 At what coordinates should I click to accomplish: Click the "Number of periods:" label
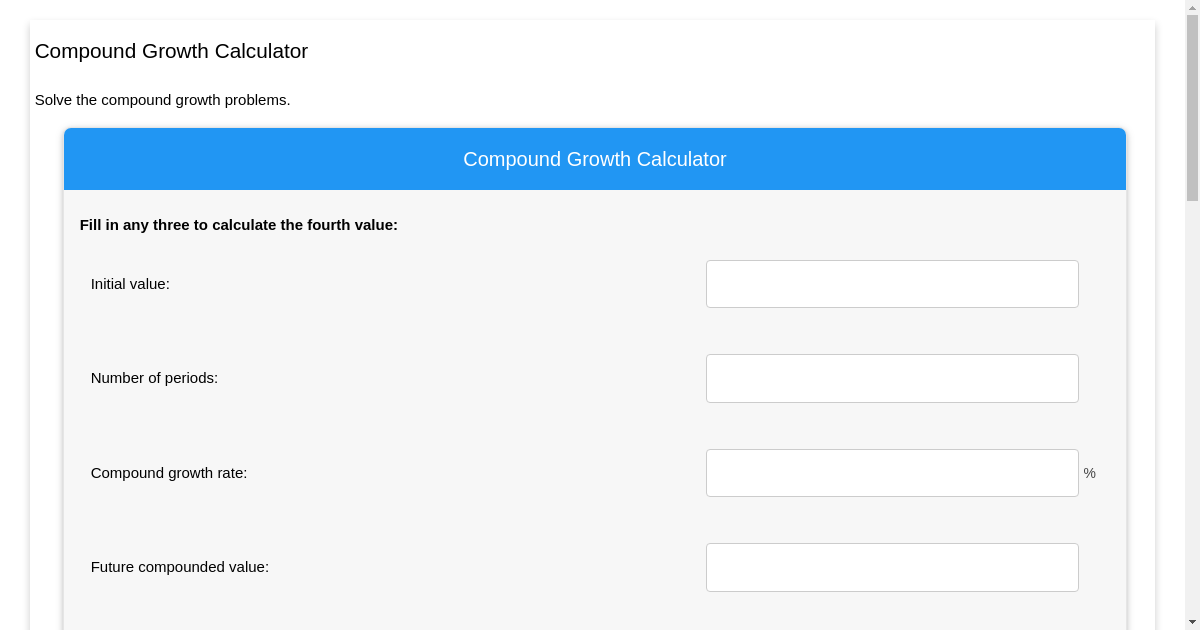(x=154, y=378)
